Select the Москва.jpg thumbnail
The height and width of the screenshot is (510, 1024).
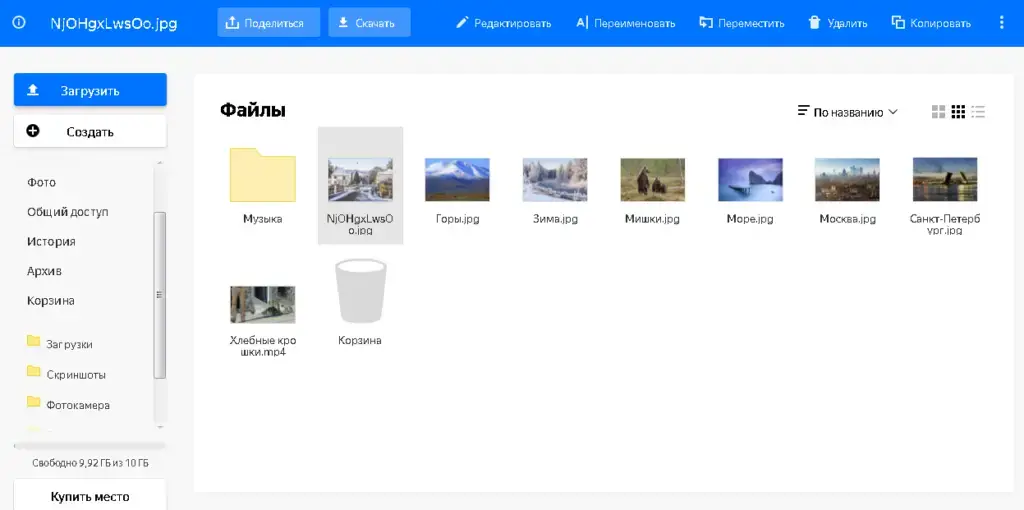(x=848, y=180)
